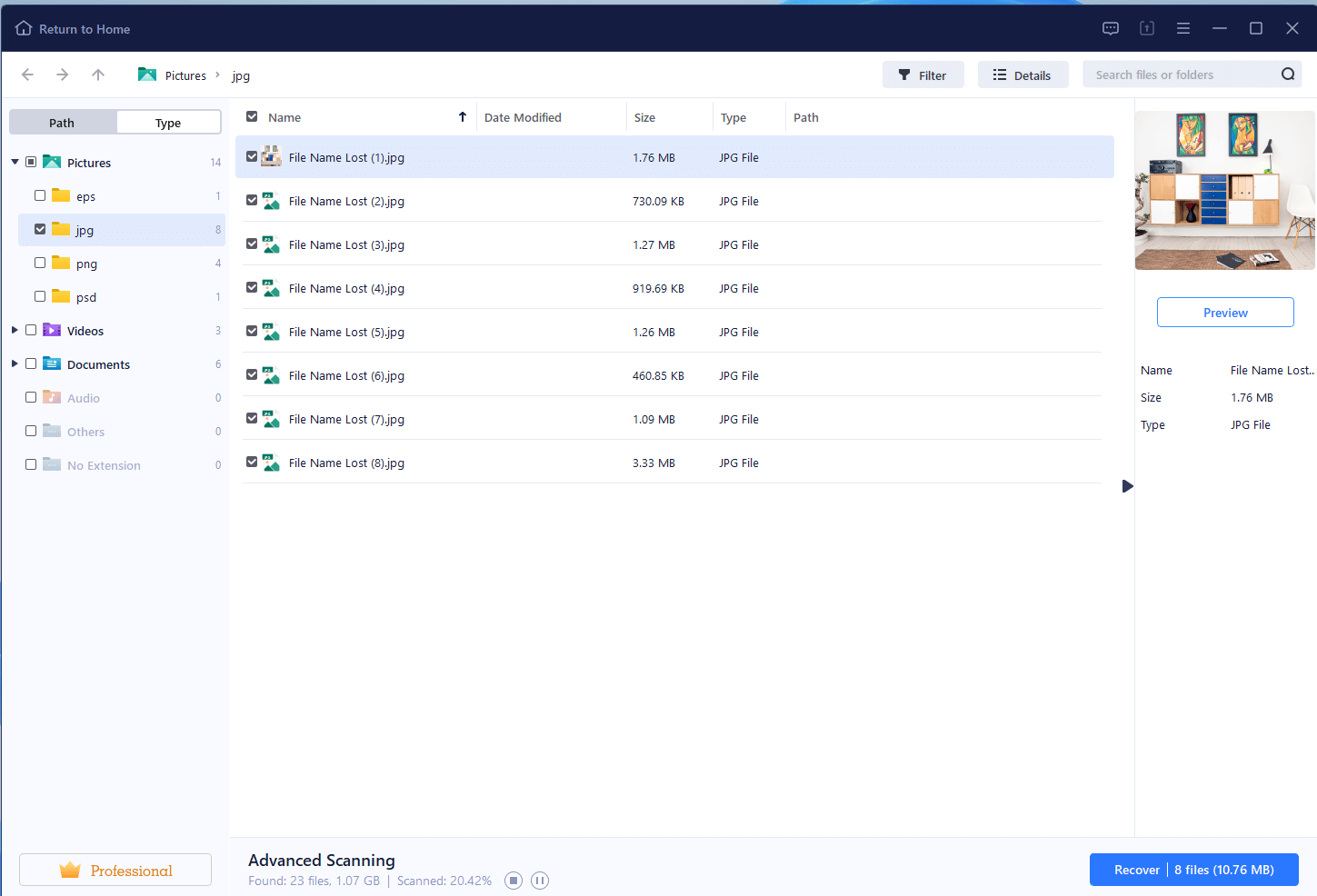Image resolution: width=1317 pixels, height=896 pixels.
Task: Open the hamburger menu icon
Action: (1183, 29)
